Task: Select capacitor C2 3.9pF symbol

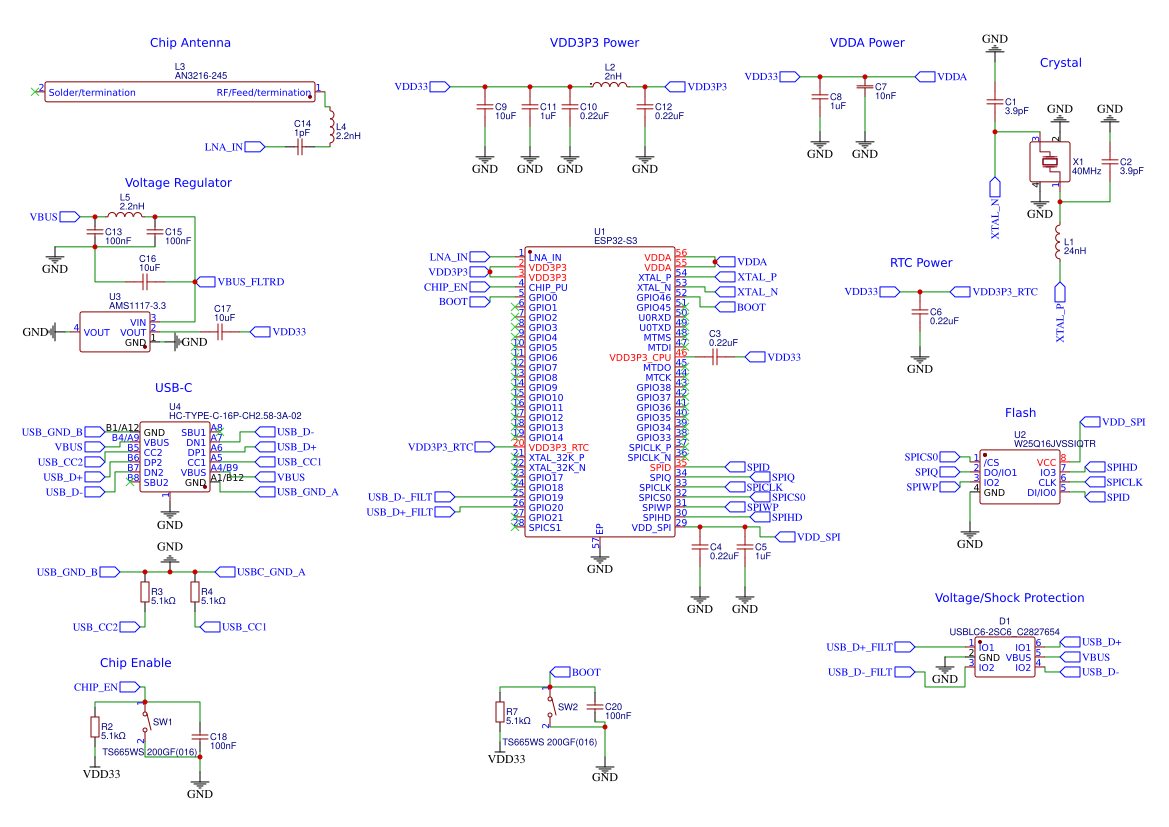Action: 1109,162
